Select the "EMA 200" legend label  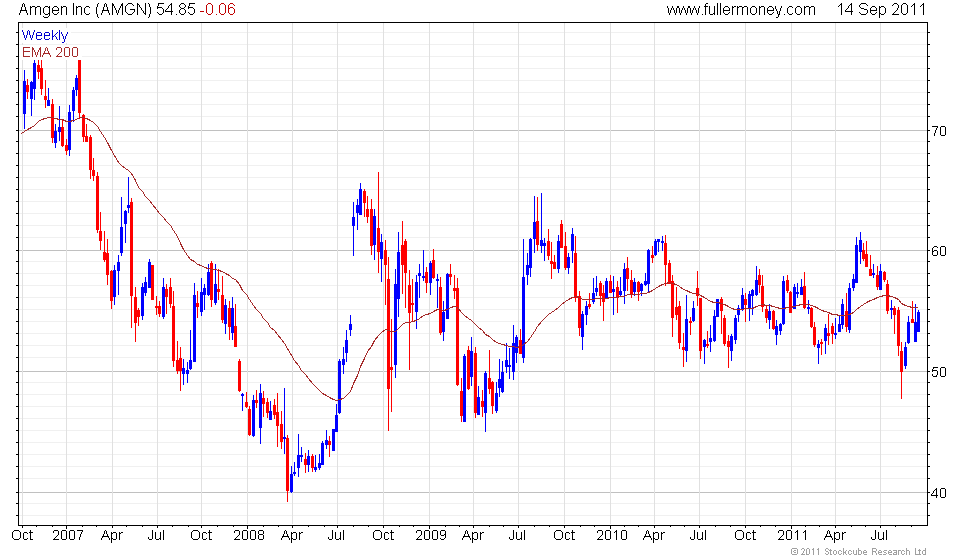(50, 52)
